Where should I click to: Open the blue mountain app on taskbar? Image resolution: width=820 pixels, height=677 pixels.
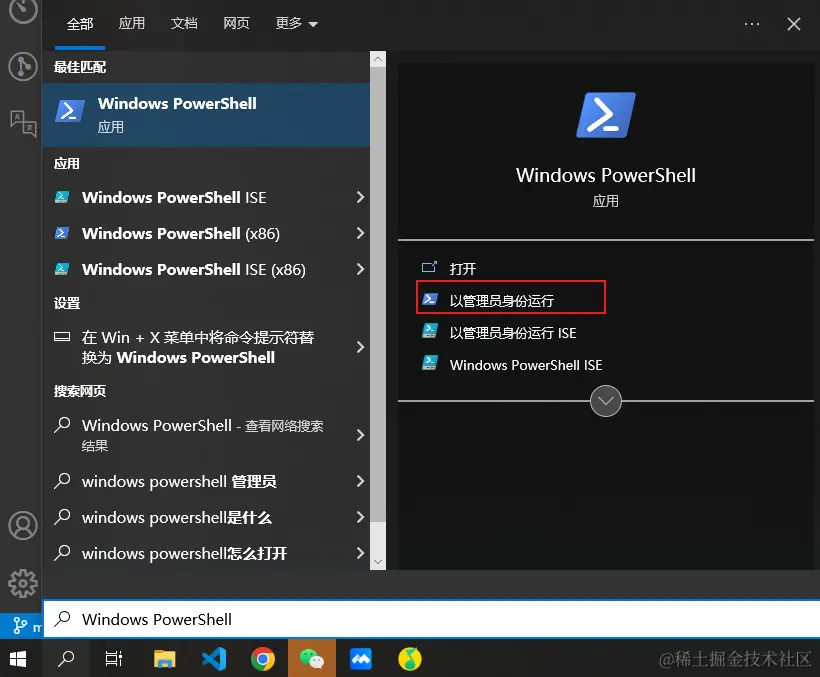tap(361, 659)
